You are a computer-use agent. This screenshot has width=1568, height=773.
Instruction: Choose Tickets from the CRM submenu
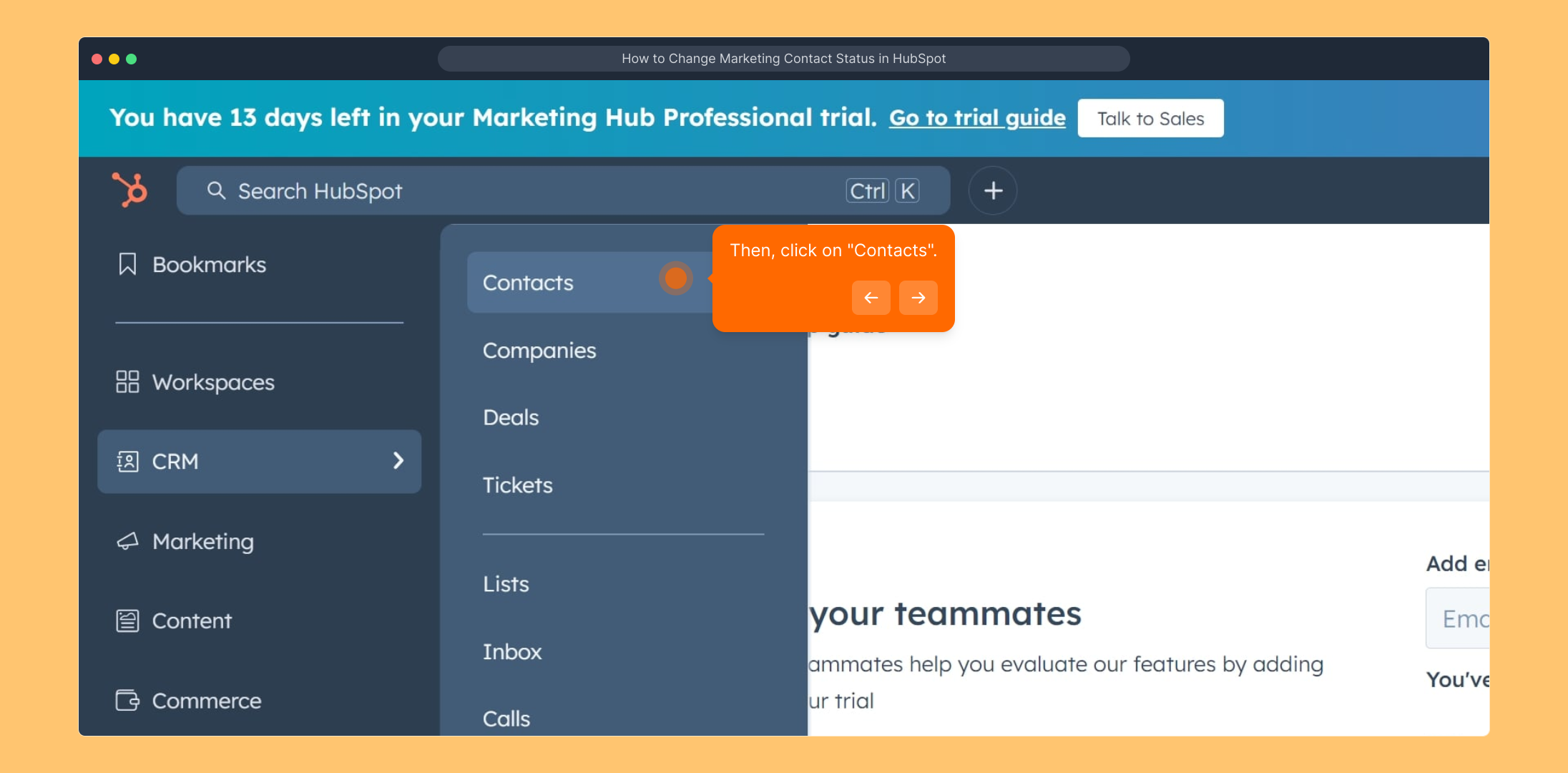518,485
